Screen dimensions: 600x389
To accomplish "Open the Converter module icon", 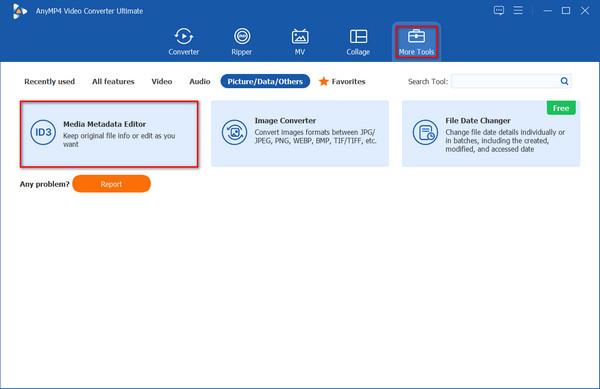I will click(x=184, y=37).
